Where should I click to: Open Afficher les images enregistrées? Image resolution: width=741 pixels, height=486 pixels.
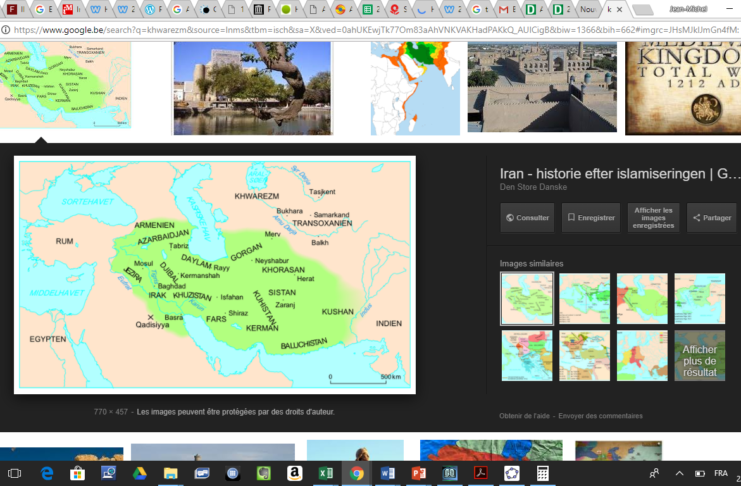click(653, 217)
